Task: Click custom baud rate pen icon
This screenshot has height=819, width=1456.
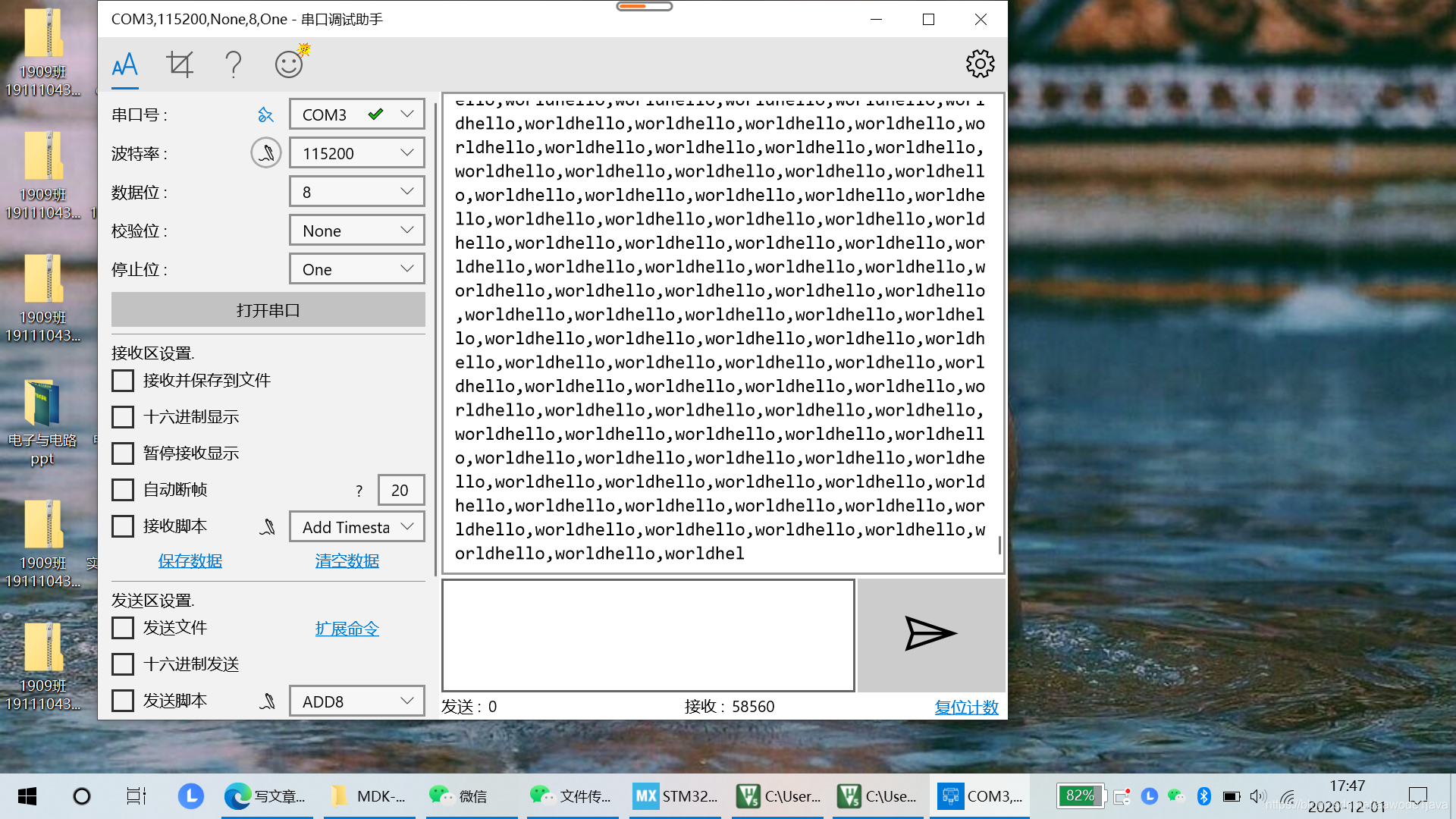Action: click(x=266, y=153)
